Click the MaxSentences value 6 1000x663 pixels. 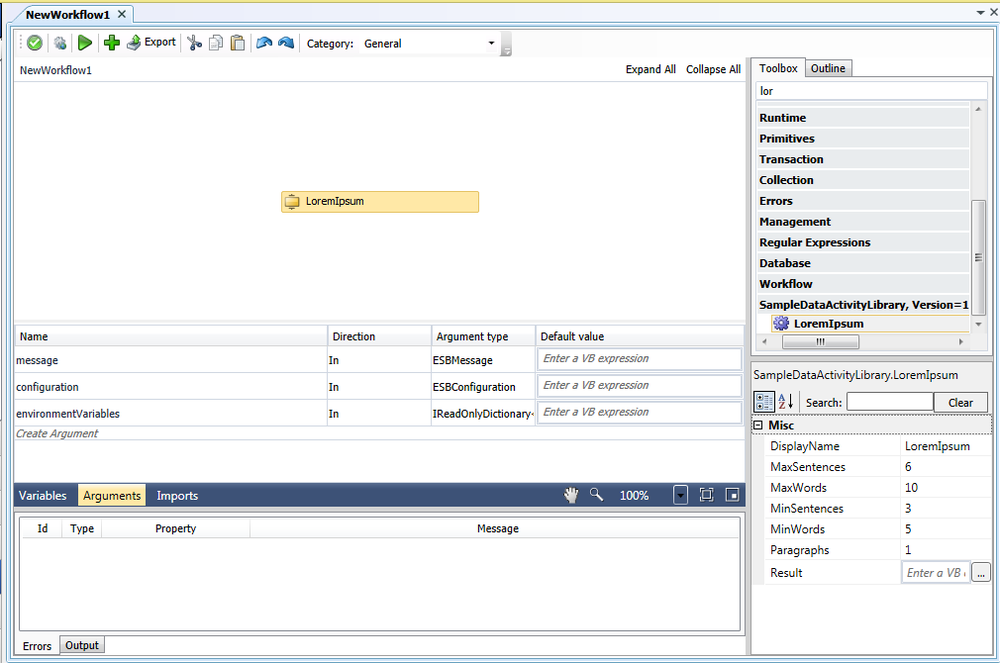945,467
